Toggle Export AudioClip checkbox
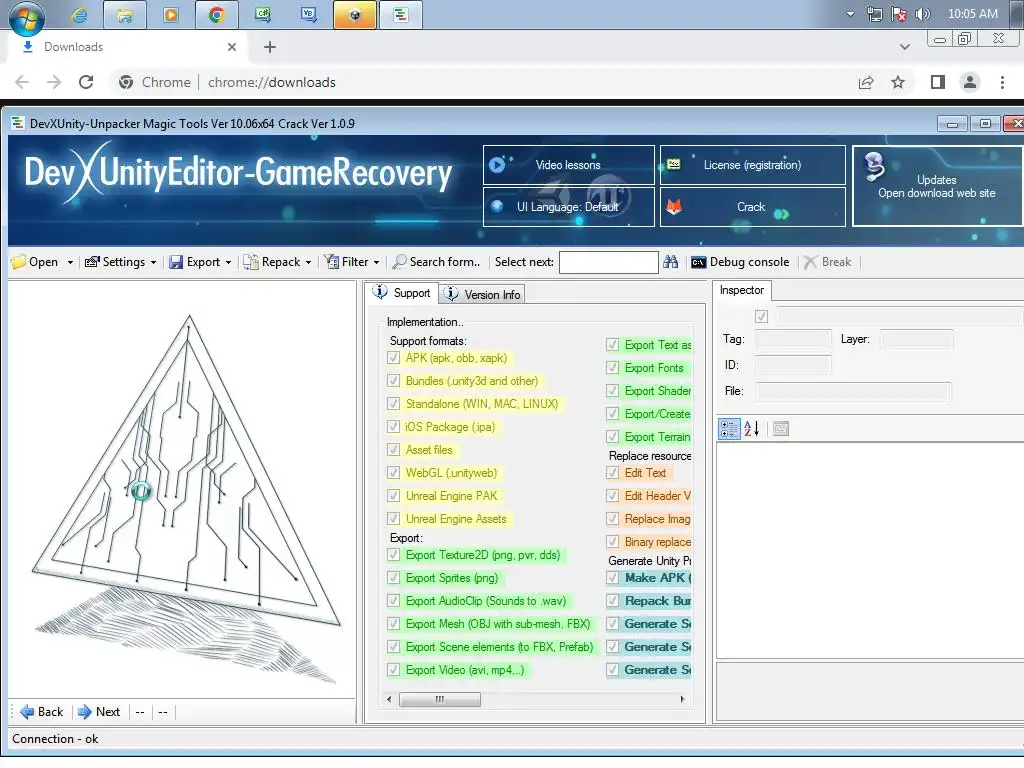Screen dimensions: 1024x768 (x=393, y=601)
